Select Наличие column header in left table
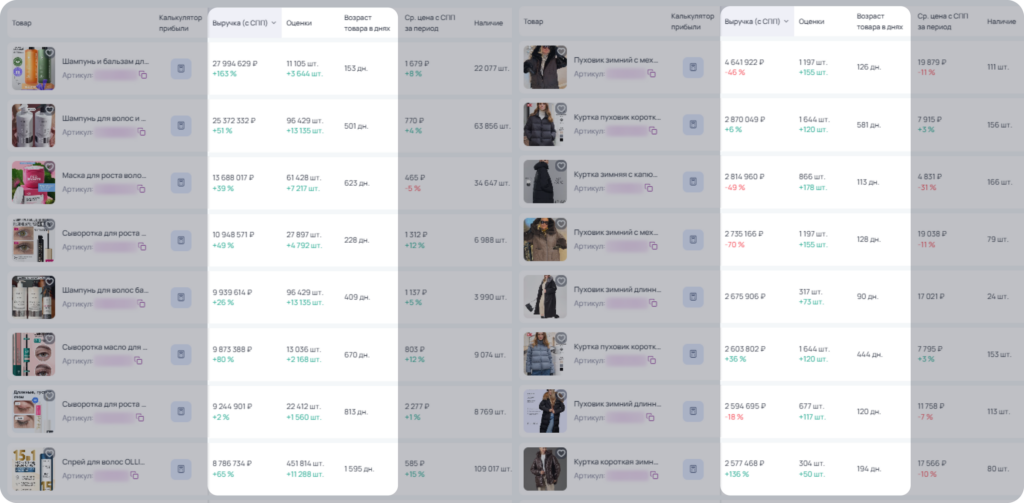 point(488,23)
